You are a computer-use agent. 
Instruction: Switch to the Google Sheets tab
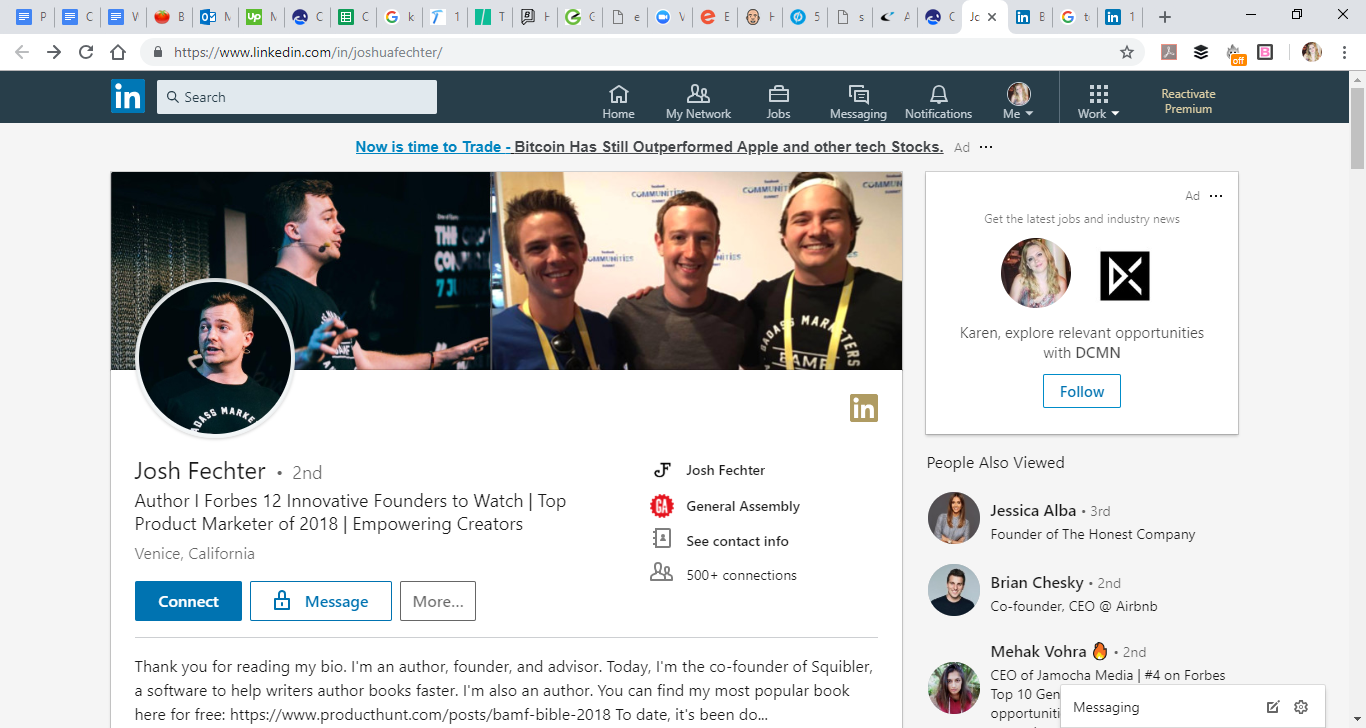[354, 17]
